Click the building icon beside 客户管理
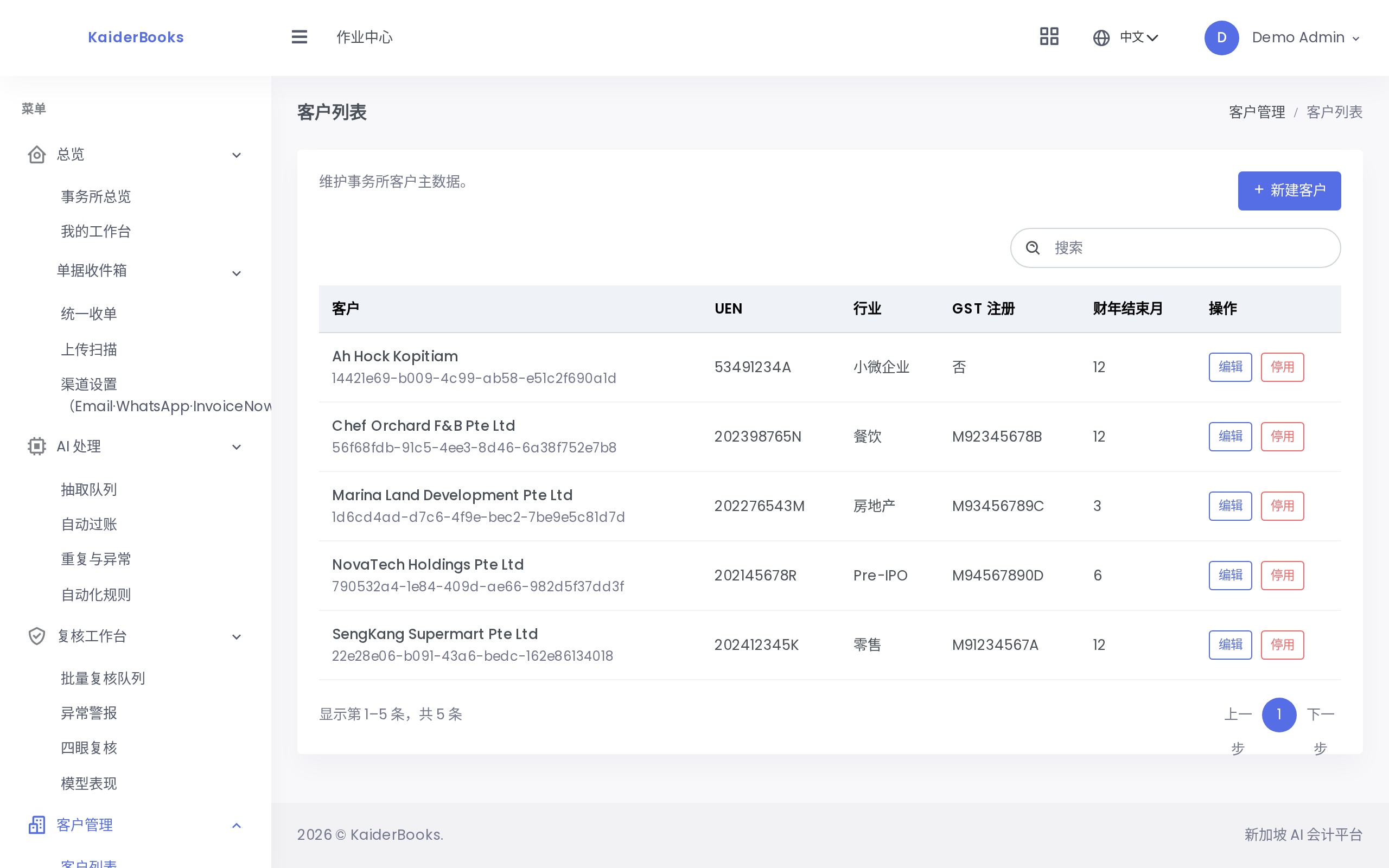The height and width of the screenshot is (868, 1389). 37,825
